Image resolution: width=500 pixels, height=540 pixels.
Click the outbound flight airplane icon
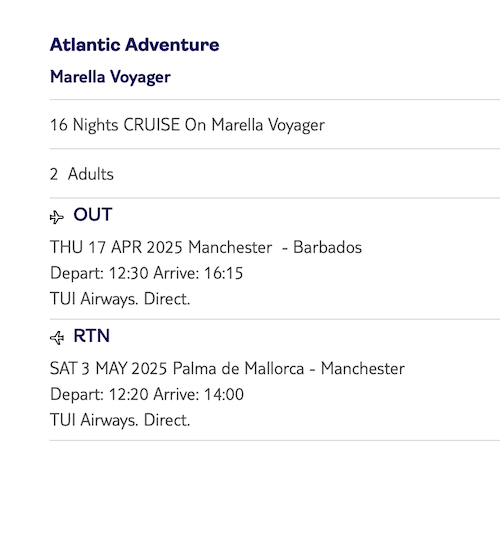[x=57, y=217]
